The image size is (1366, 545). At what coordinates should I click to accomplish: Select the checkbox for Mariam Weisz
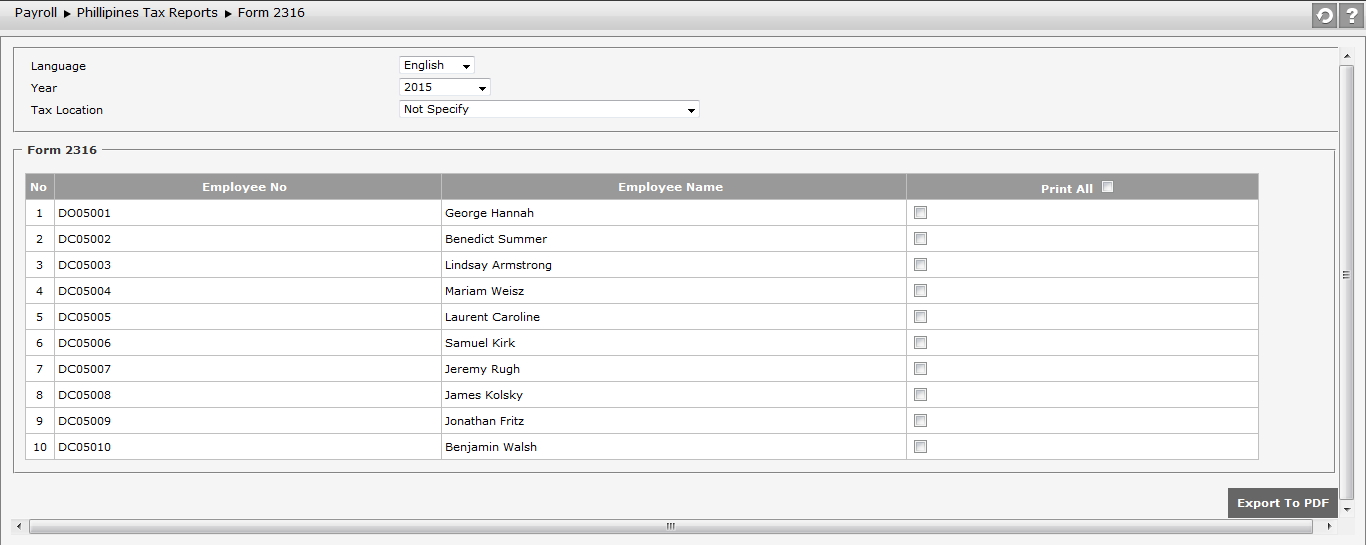(920, 291)
